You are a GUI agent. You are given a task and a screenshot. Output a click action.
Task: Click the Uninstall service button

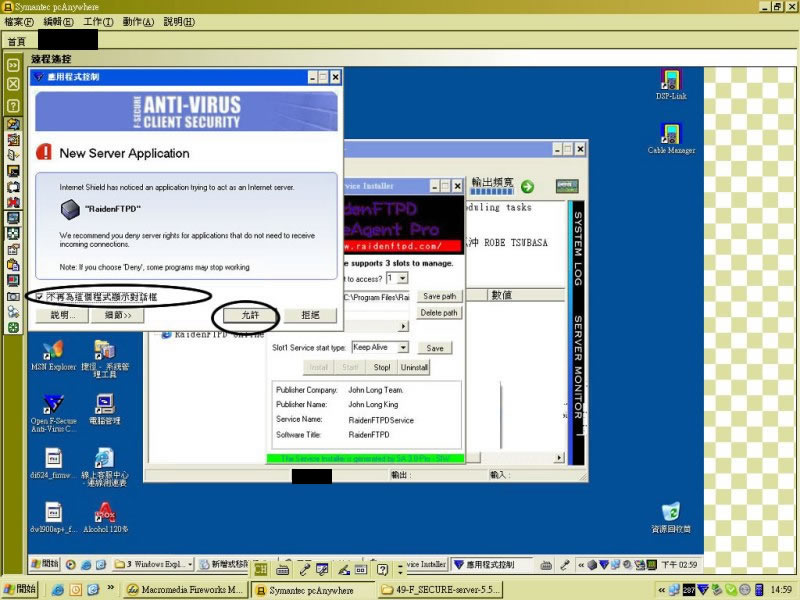[x=414, y=367]
